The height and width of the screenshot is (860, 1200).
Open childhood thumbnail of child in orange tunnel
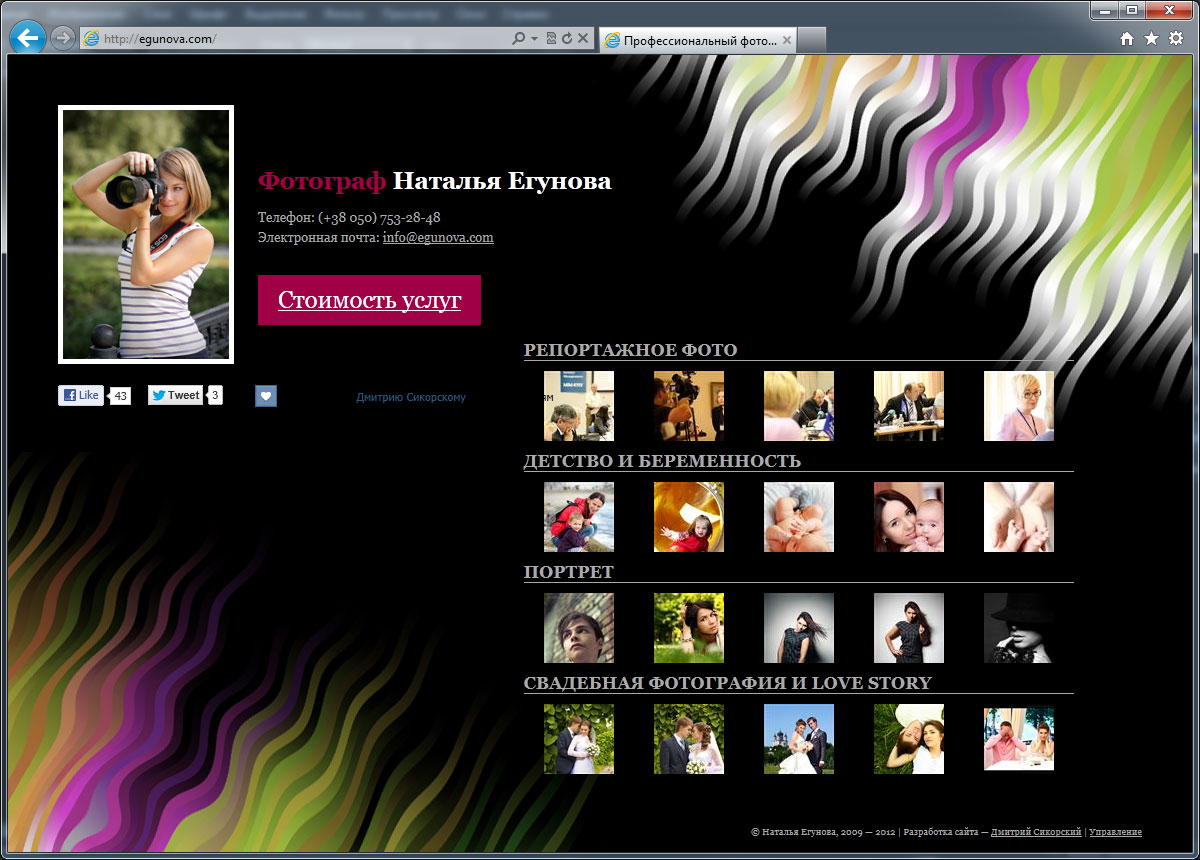689,517
